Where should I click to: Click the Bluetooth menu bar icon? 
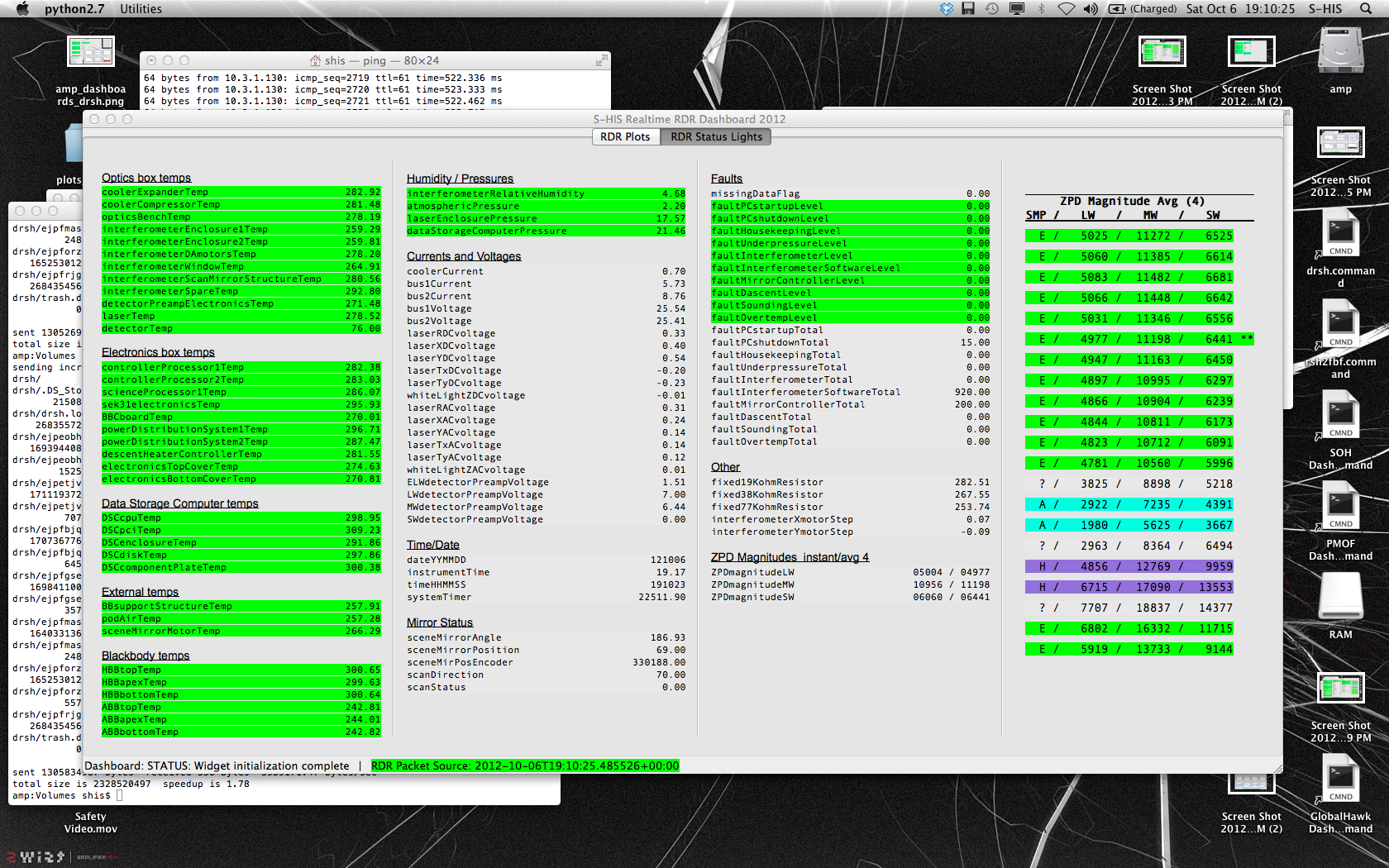pyautogui.click(x=1042, y=9)
